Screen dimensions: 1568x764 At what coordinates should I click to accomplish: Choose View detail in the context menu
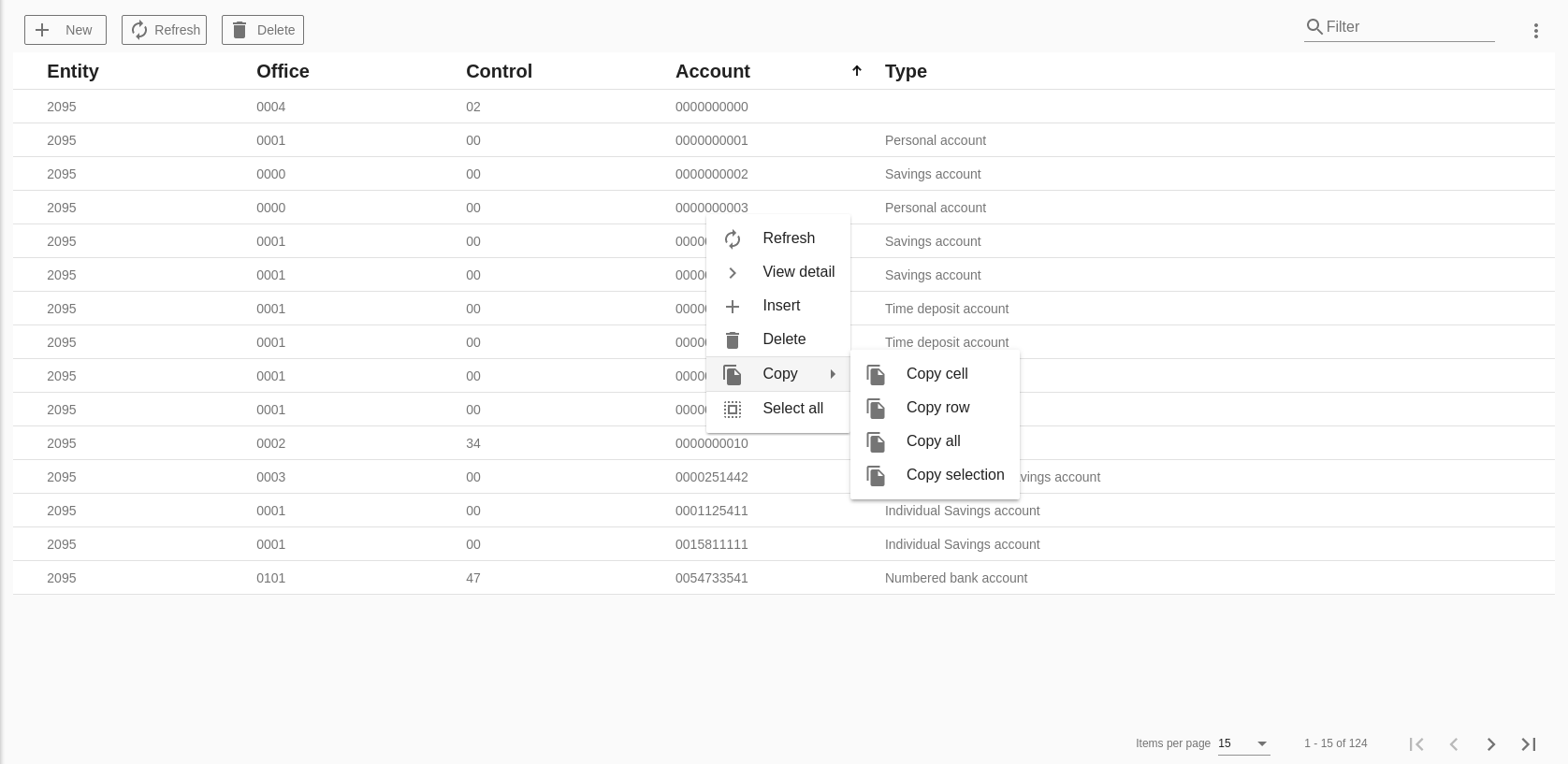click(x=778, y=272)
